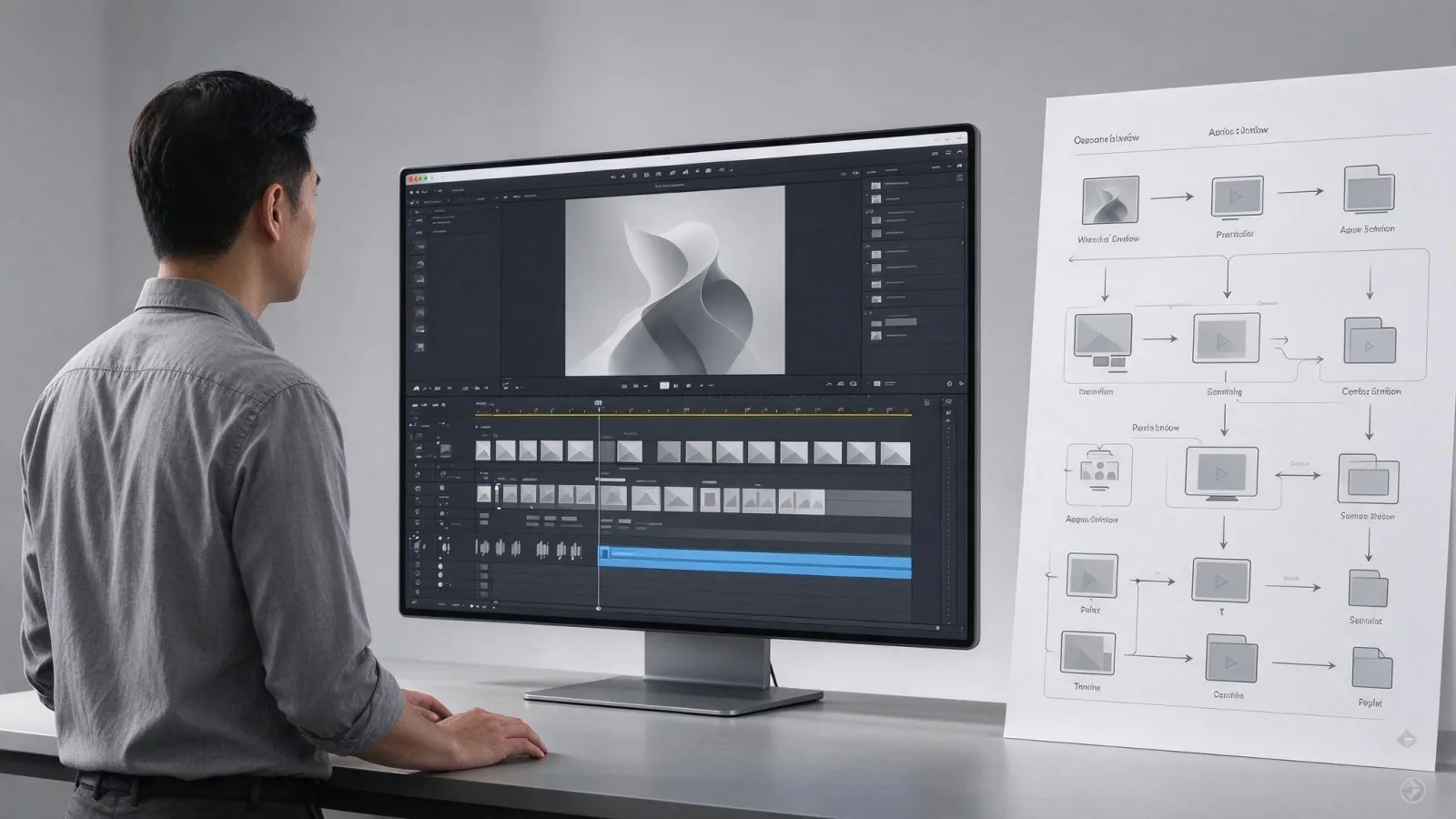Click the playhead marker on the timeline ruler
The width and height of the screenshot is (1456, 819).
coord(598,401)
